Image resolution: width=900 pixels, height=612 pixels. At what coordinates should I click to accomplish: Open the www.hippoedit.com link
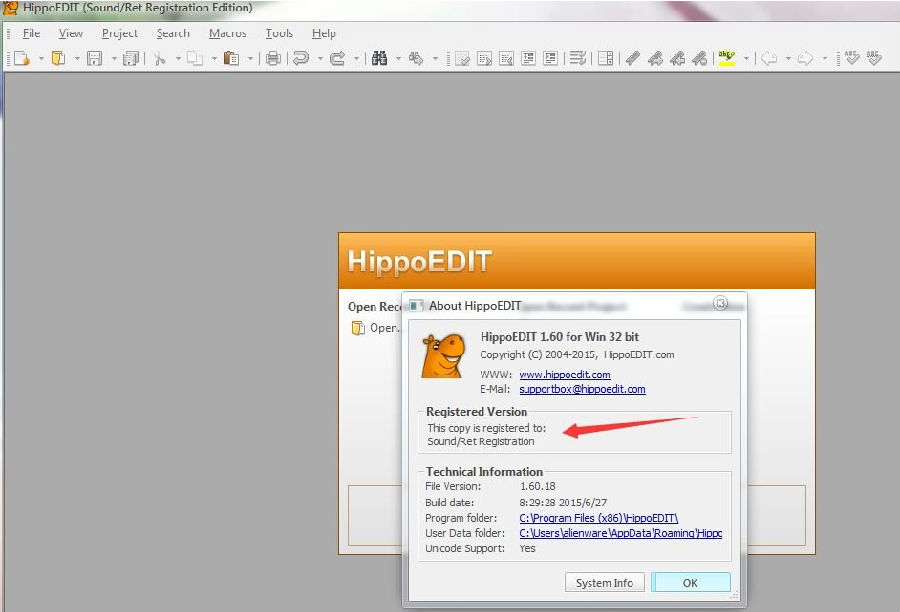click(565, 374)
